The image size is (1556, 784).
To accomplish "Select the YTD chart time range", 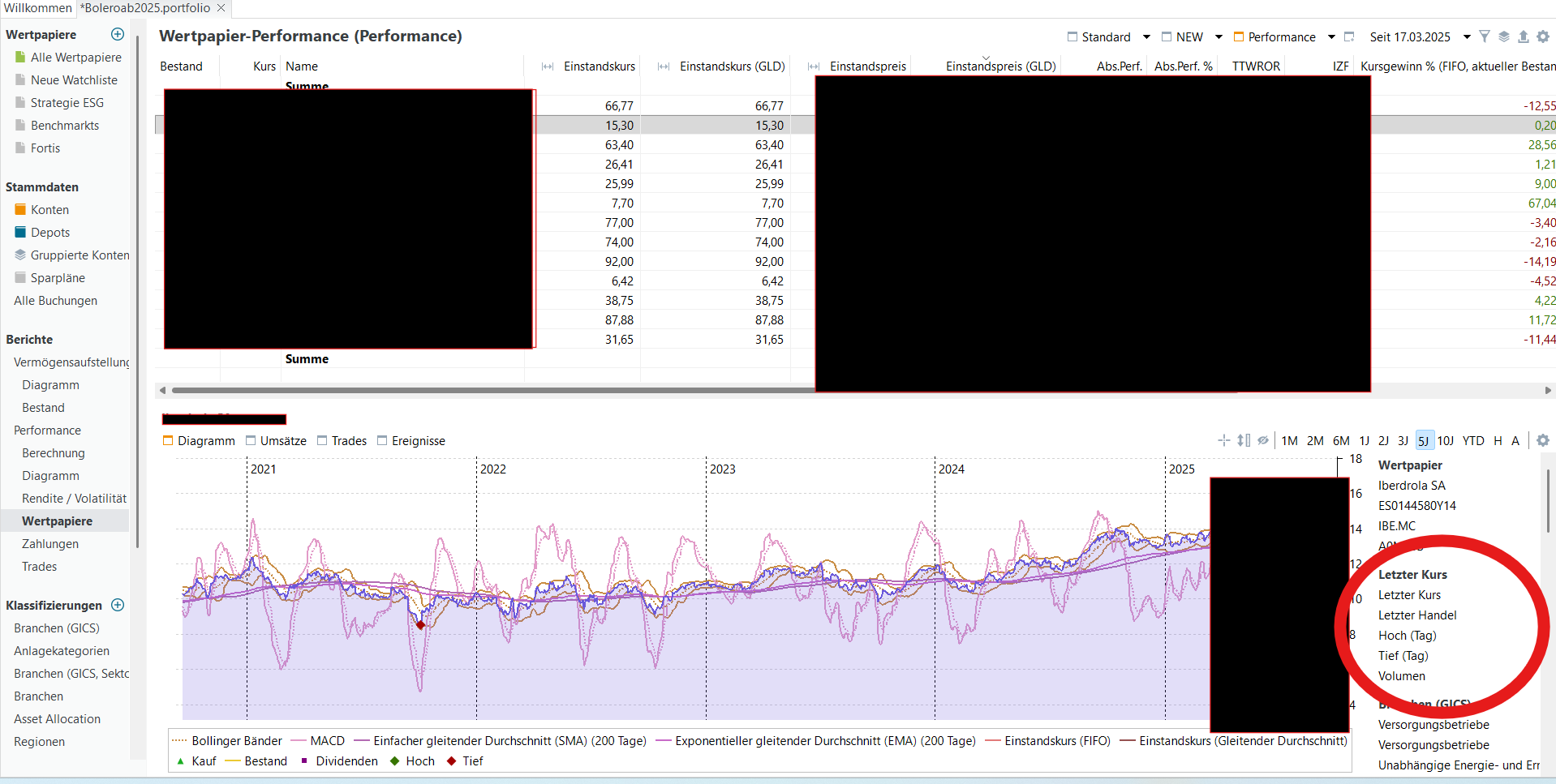I will pyautogui.click(x=1472, y=441).
